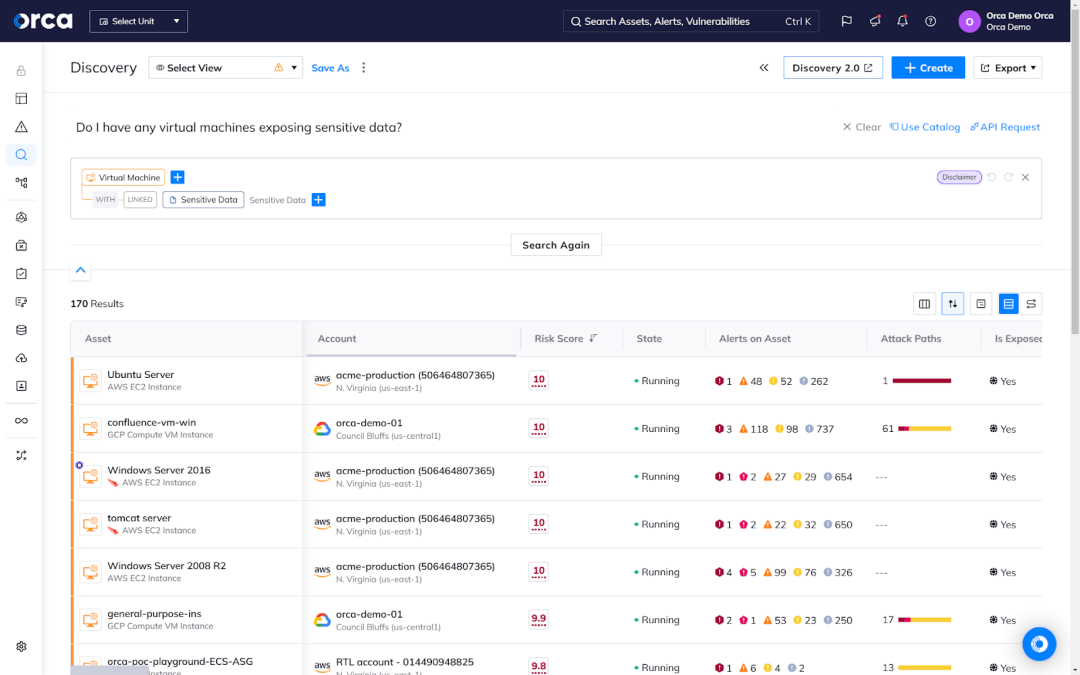Click the Asset column header
The width and height of the screenshot is (1080, 675).
(98, 338)
